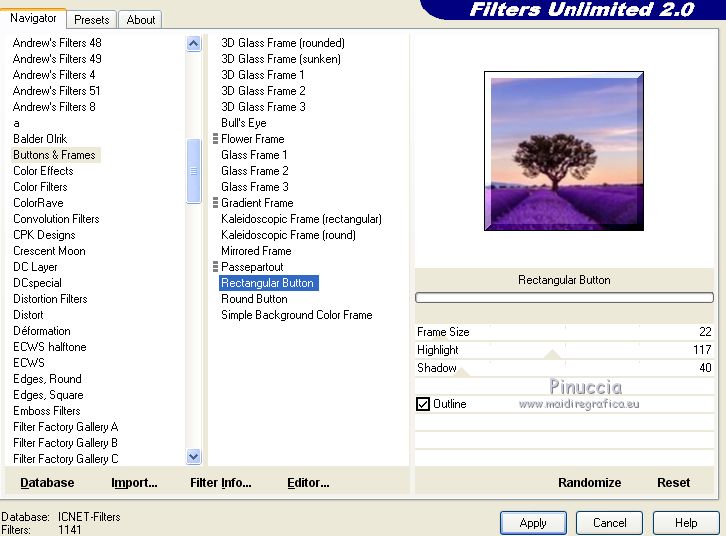Choose Simple Background Color Frame filter
This screenshot has height=536, width=726.
(x=297, y=315)
